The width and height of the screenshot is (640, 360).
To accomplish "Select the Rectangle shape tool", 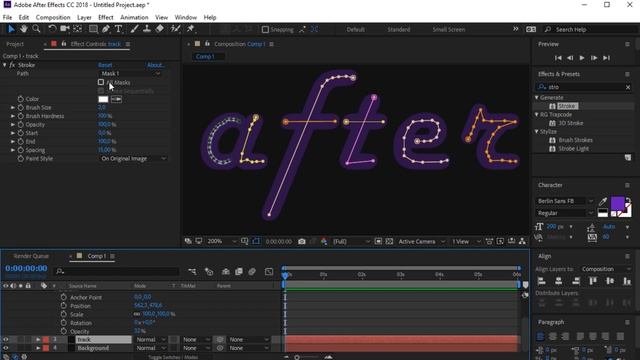I will [93, 29].
